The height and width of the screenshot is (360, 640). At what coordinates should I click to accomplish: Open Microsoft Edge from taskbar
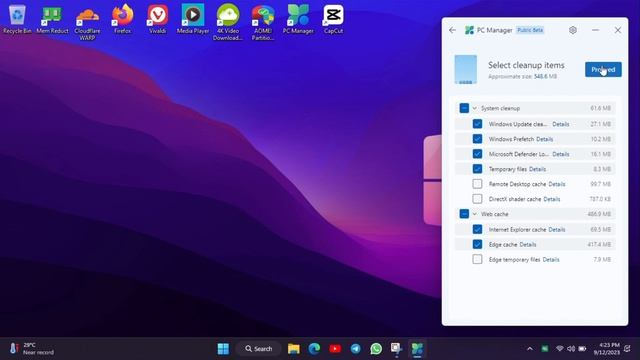[x=314, y=349]
